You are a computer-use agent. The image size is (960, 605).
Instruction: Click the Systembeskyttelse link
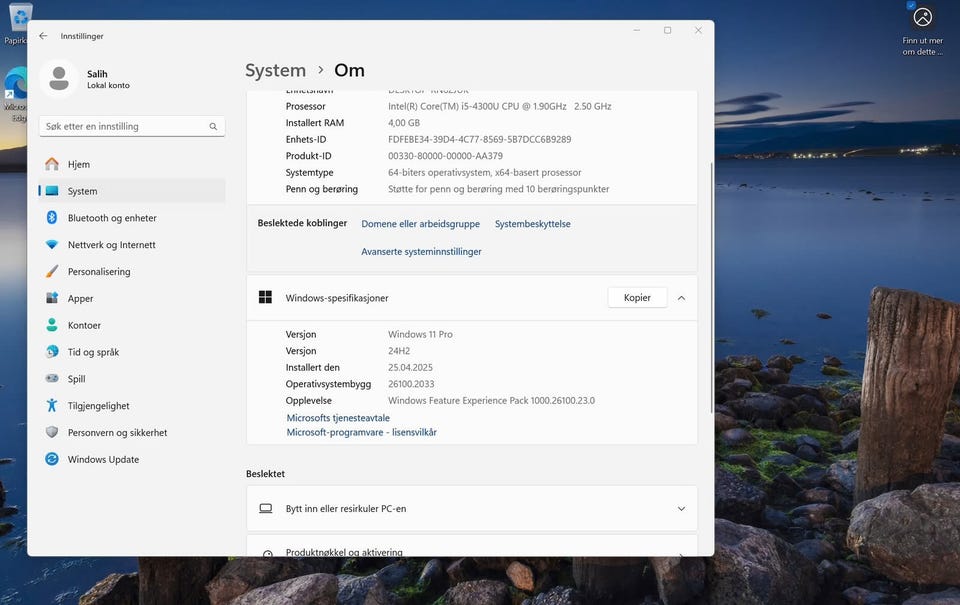532,224
